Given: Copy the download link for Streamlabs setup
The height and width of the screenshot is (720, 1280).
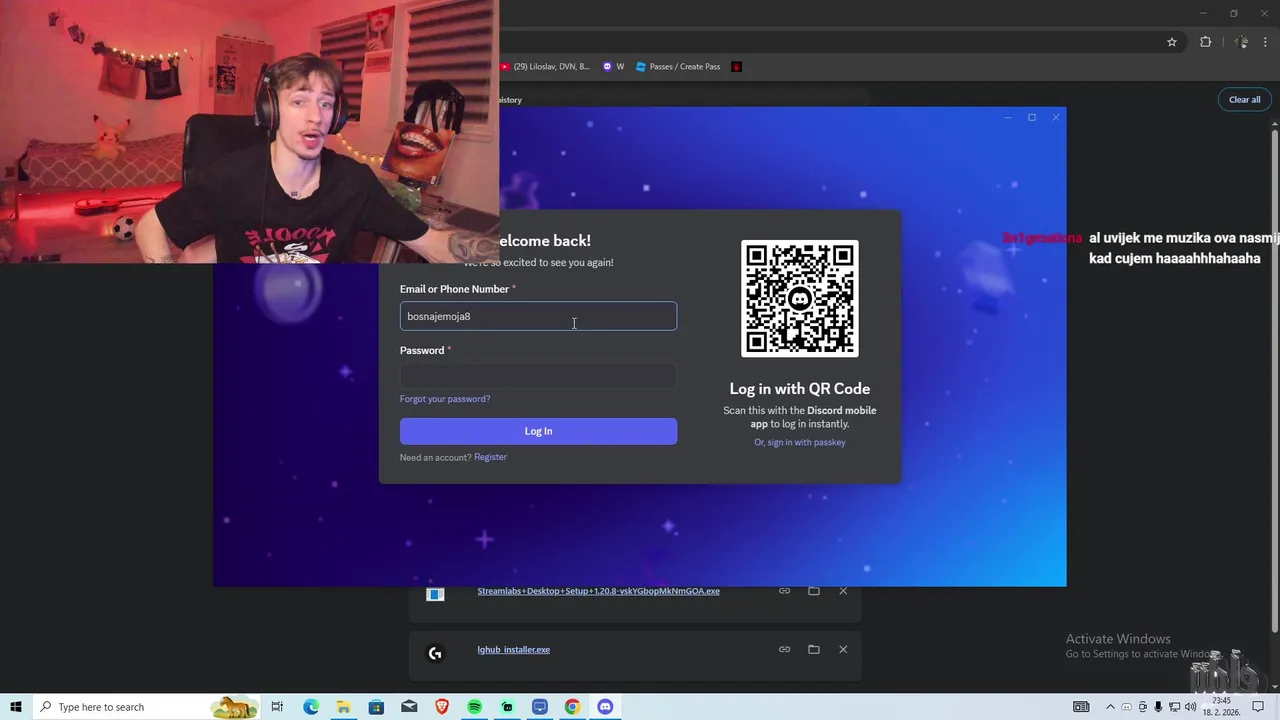Looking at the screenshot, I should (x=784, y=591).
